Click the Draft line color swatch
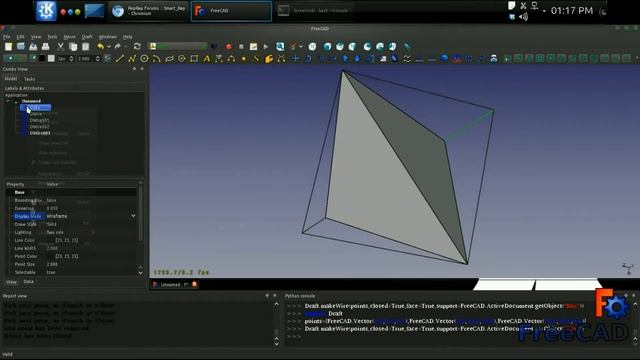This screenshot has height=360, width=640. [x=42, y=59]
